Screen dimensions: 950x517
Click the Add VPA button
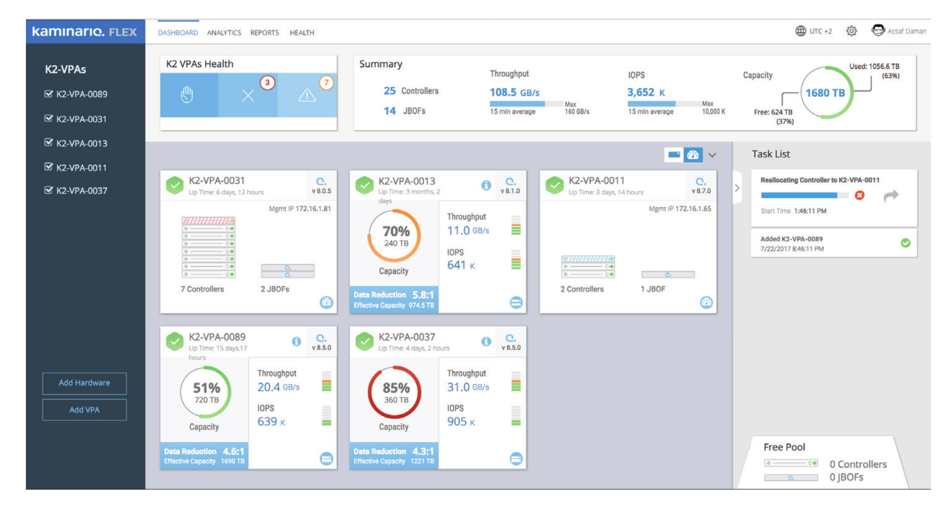[84, 410]
